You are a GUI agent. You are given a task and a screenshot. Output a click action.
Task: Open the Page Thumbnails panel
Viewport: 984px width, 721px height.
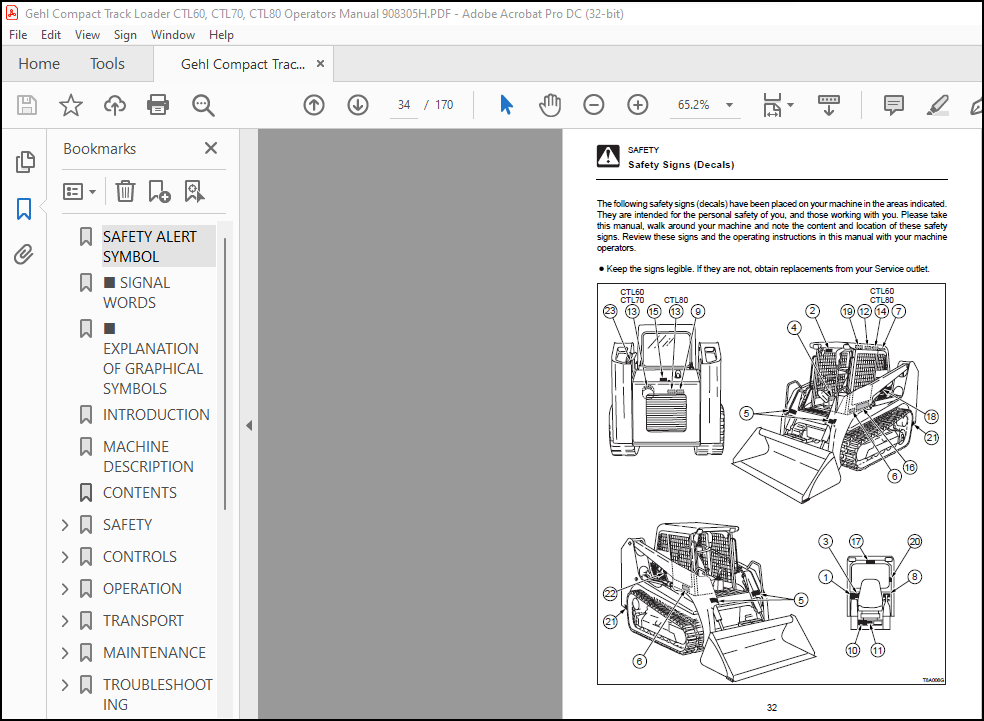(24, 162)
